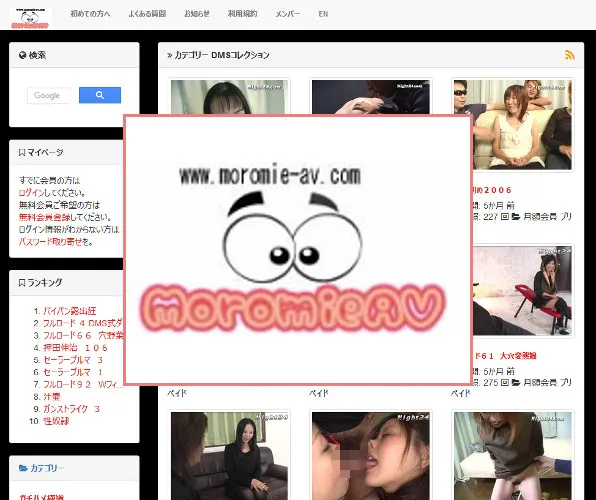Image resolution: width=596 pixels, height=500 pixels.
Task: Click the MoromieAV logo in the header
Action: (x=30, y=17)
